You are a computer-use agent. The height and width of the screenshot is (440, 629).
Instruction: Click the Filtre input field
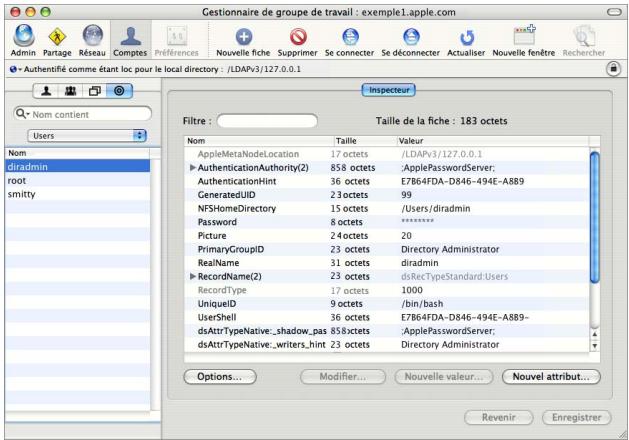coord(267,121)
